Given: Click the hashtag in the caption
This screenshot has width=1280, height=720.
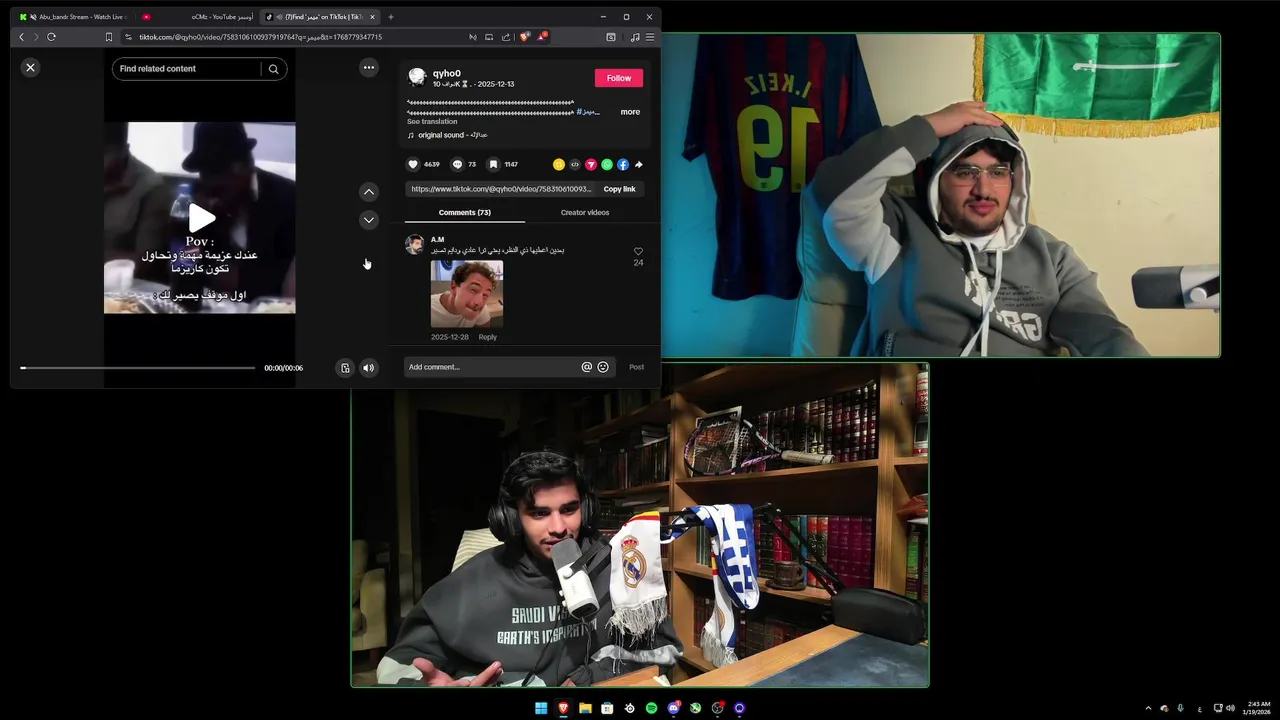Looking at the screenshot, I should (589, 112).
